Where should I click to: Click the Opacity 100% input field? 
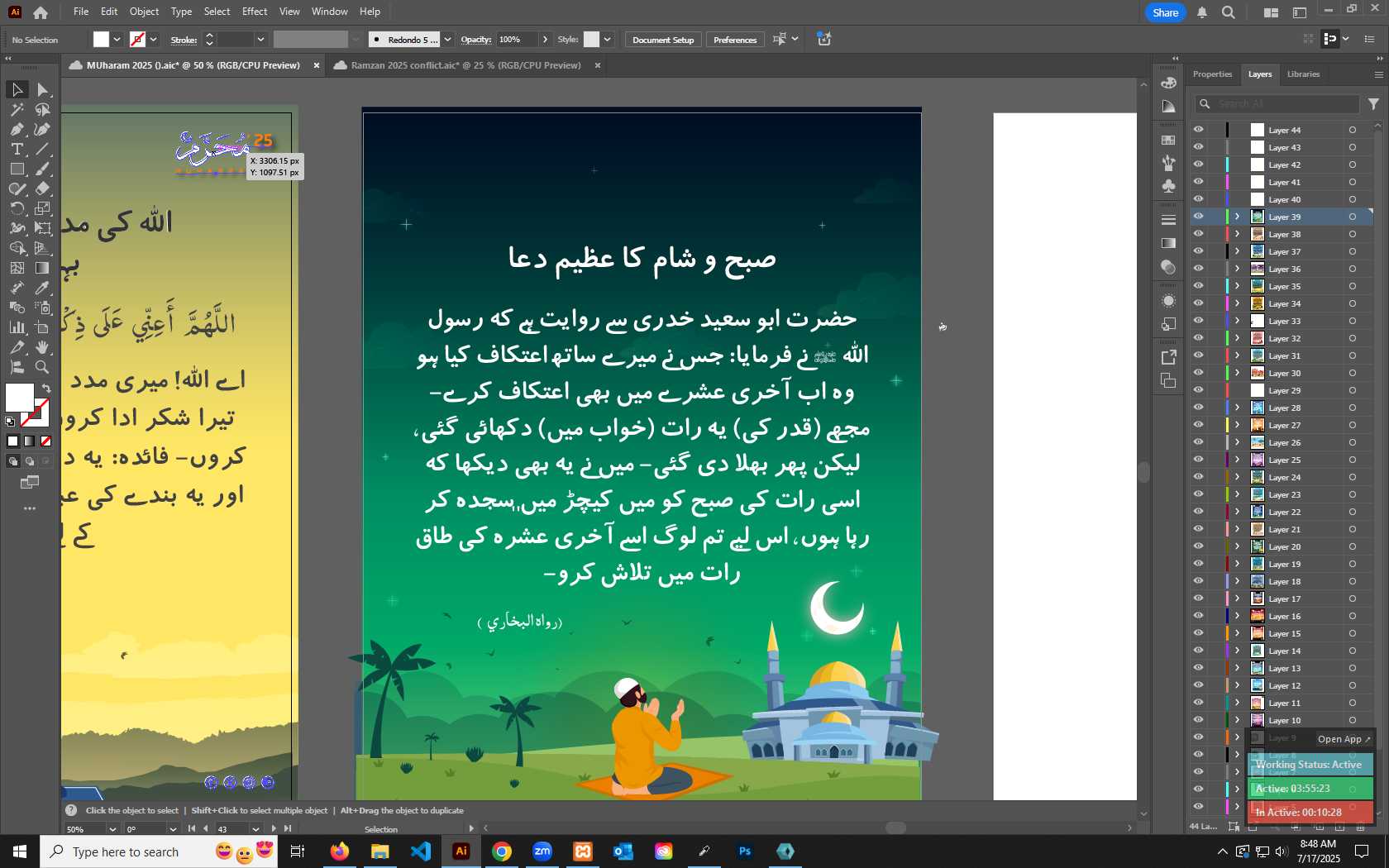[516, 40]
